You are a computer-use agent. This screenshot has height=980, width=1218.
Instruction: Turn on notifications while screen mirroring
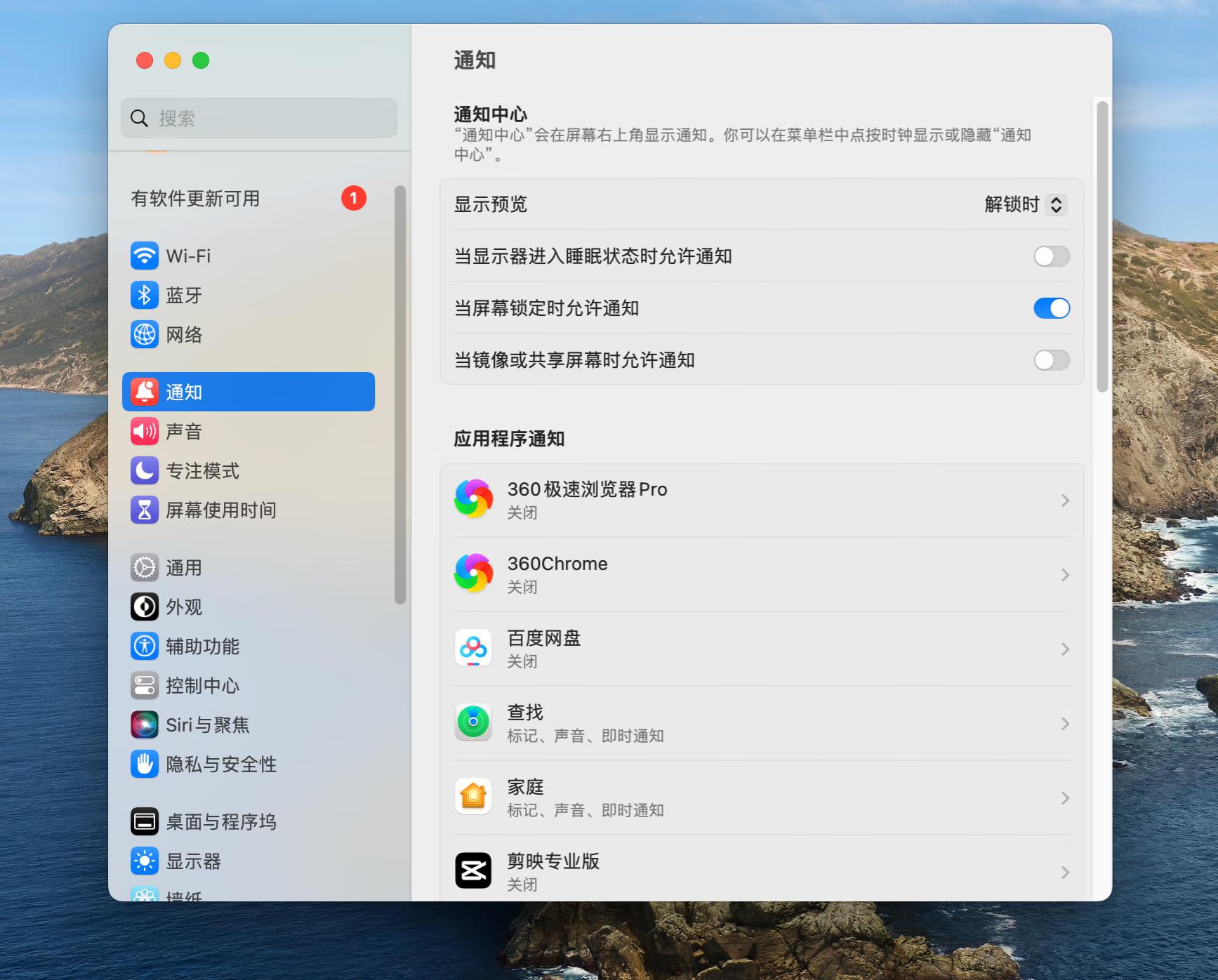coord(1051,360)
